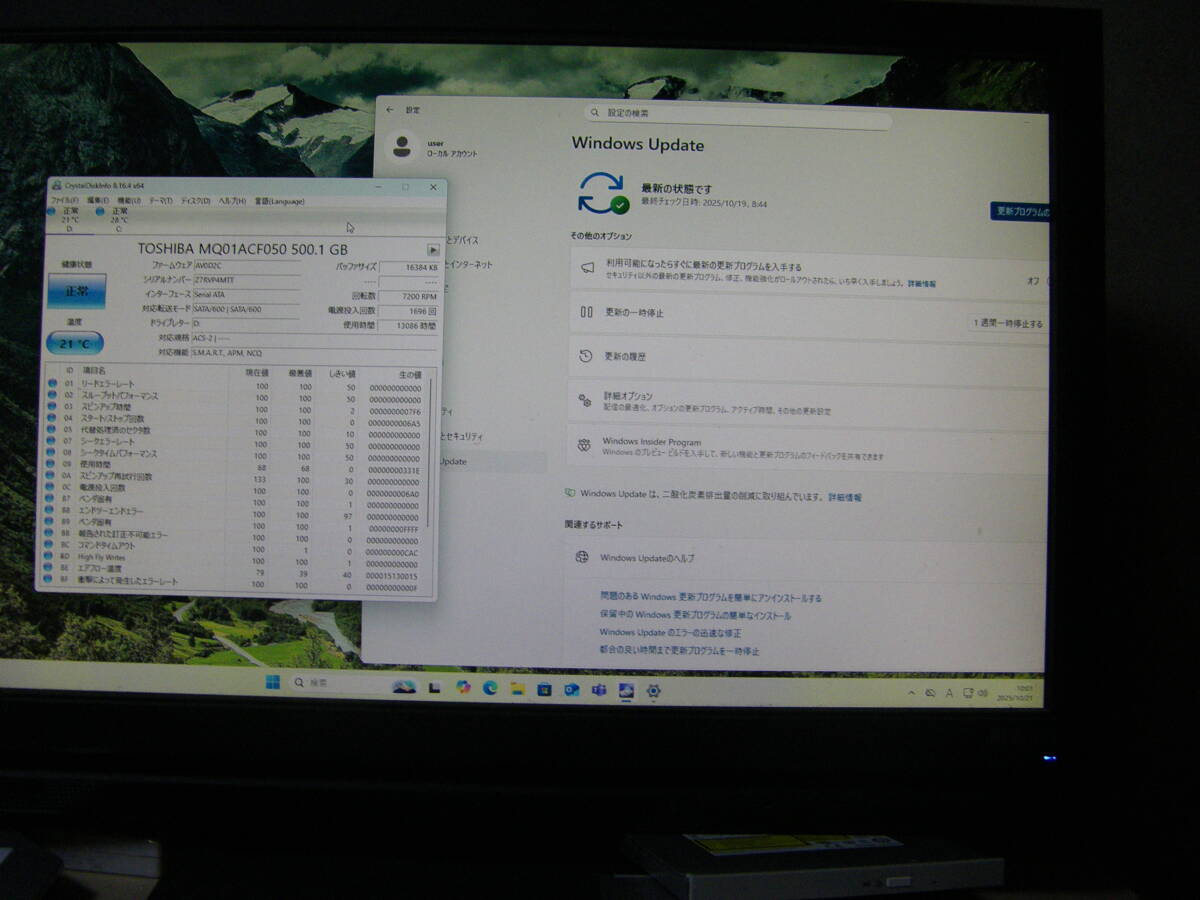Click the blue 正常 health status button
The image size is (1200, 900).
click(76, 292)
